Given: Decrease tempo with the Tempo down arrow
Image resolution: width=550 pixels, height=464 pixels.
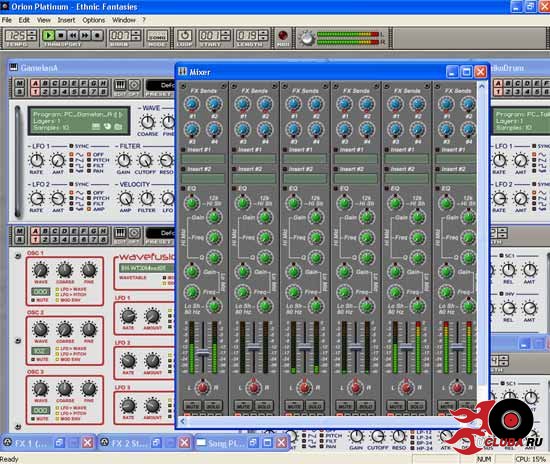Looking at the screenshot, I should [32, 38].
